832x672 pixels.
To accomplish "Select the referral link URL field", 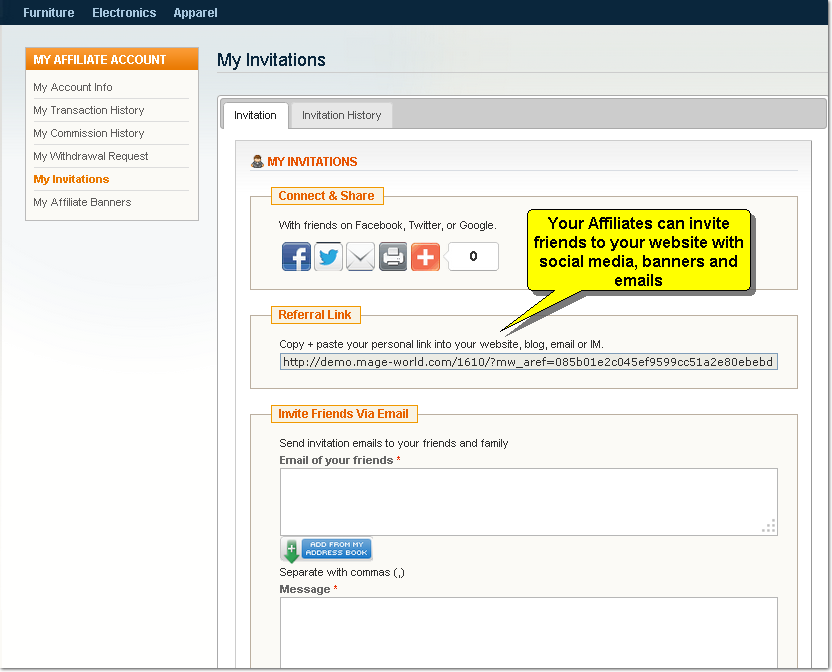I will click(528, 362).
